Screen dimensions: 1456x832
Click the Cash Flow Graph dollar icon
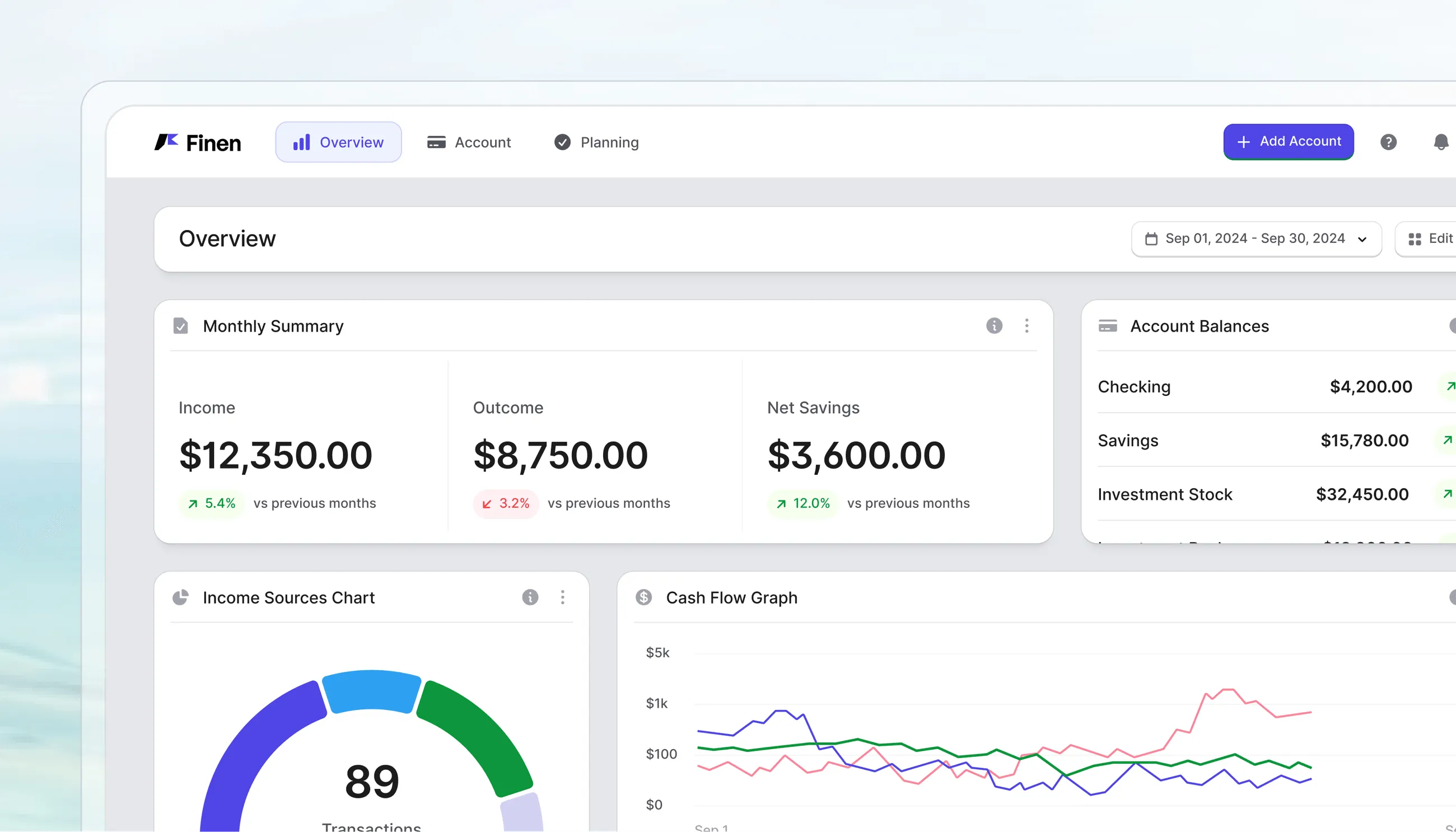643,597
